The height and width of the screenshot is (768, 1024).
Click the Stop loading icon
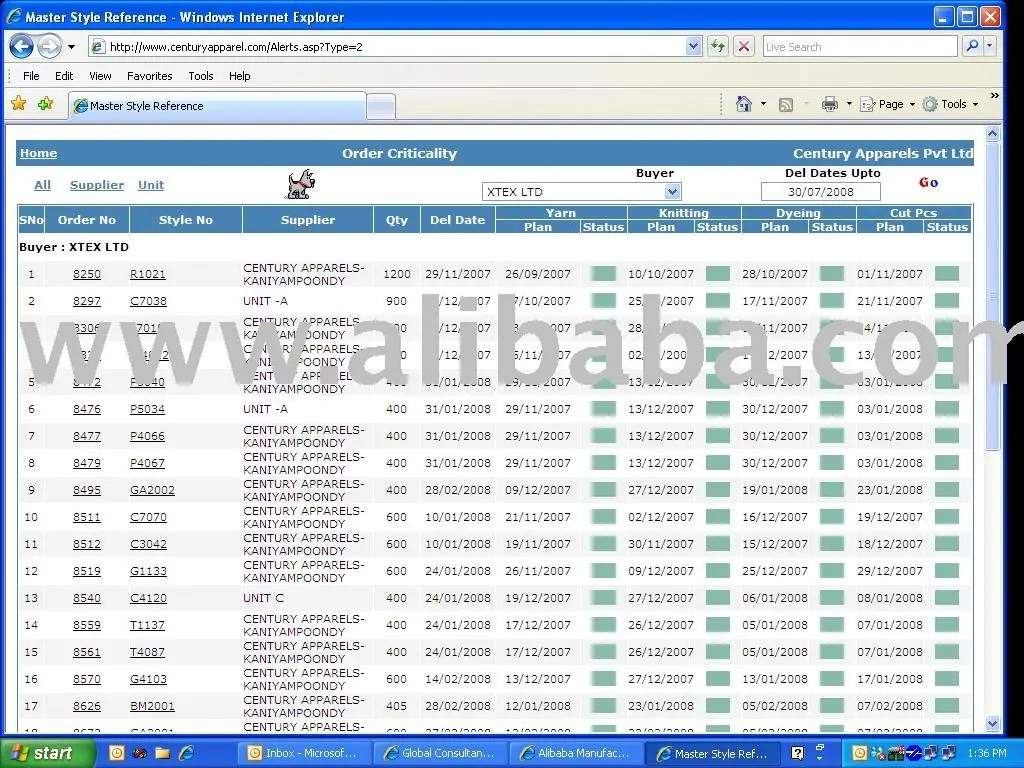[744, 47]
